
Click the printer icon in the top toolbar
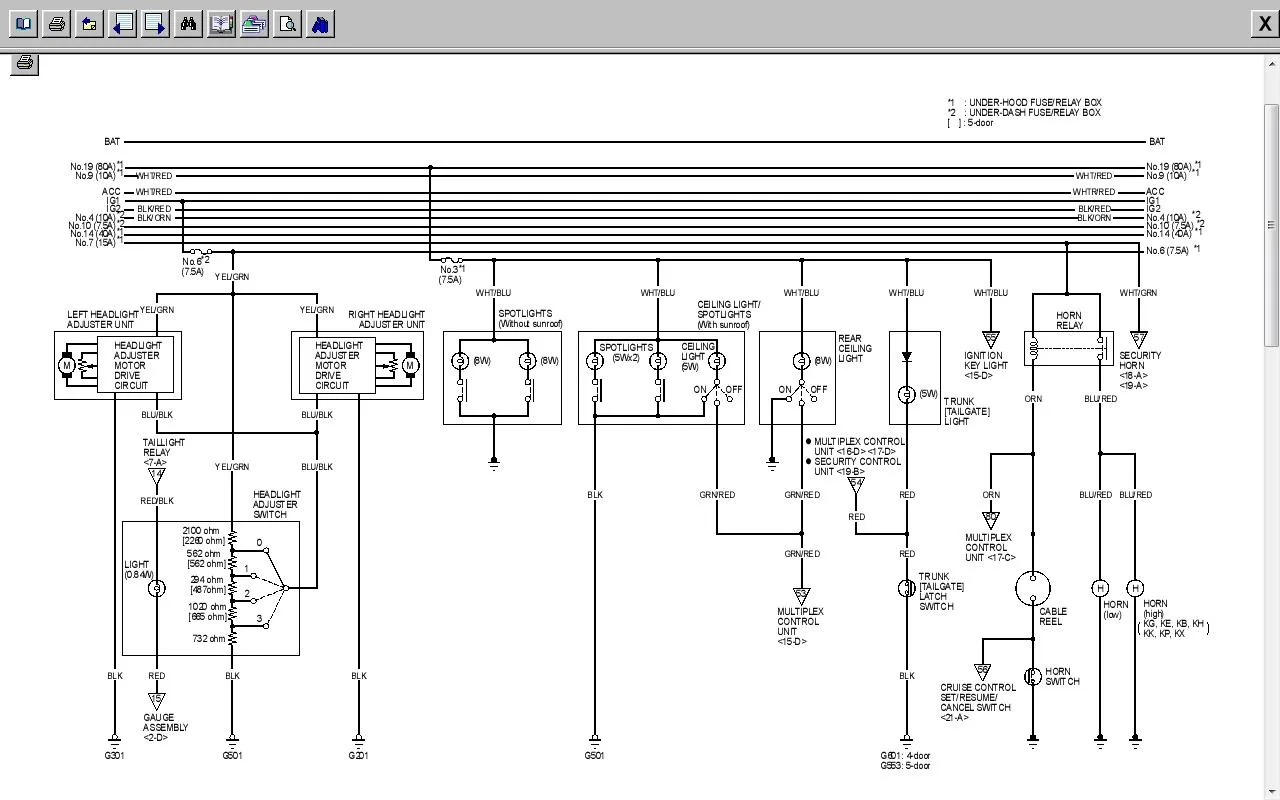(x=57, y=24)
